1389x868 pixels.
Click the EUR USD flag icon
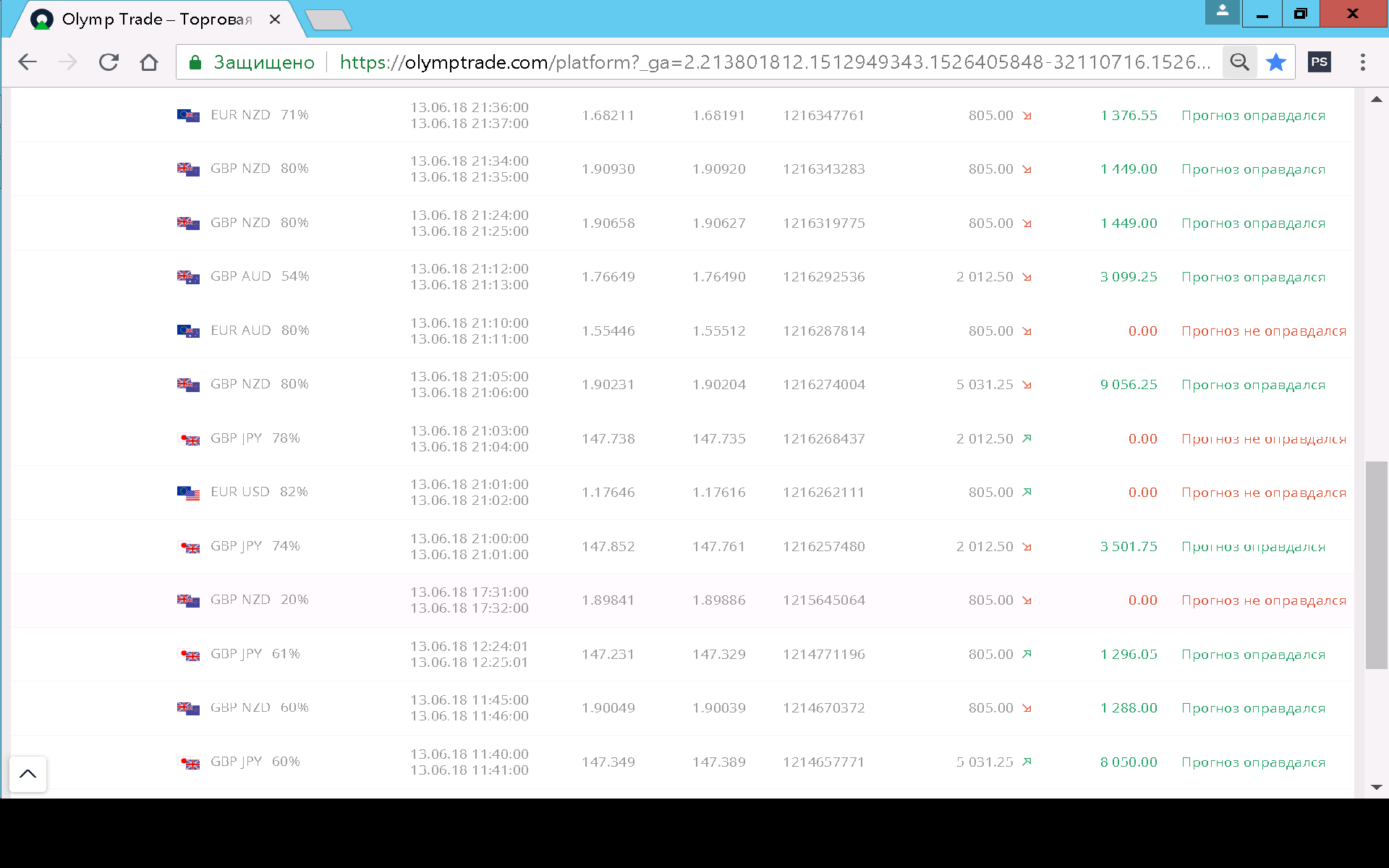coord(188,493)
